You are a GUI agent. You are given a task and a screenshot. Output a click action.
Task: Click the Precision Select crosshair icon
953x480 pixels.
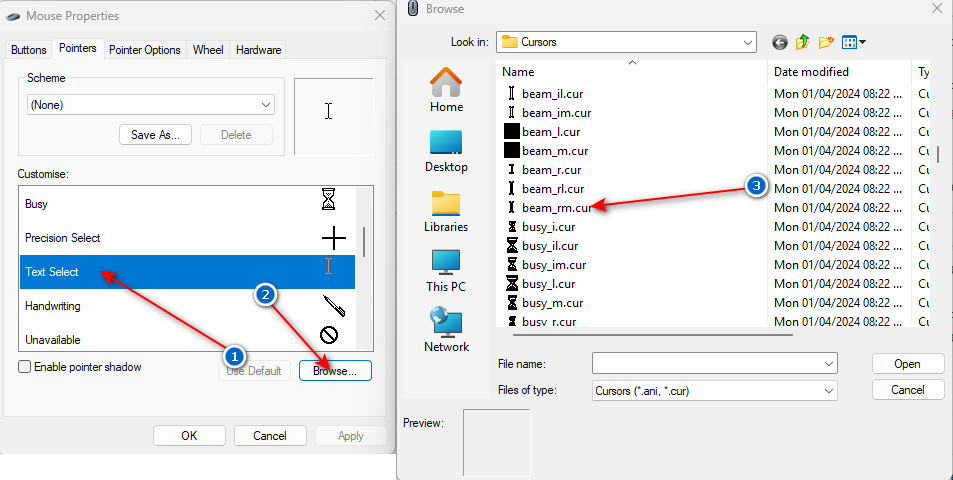coord(334,238)
